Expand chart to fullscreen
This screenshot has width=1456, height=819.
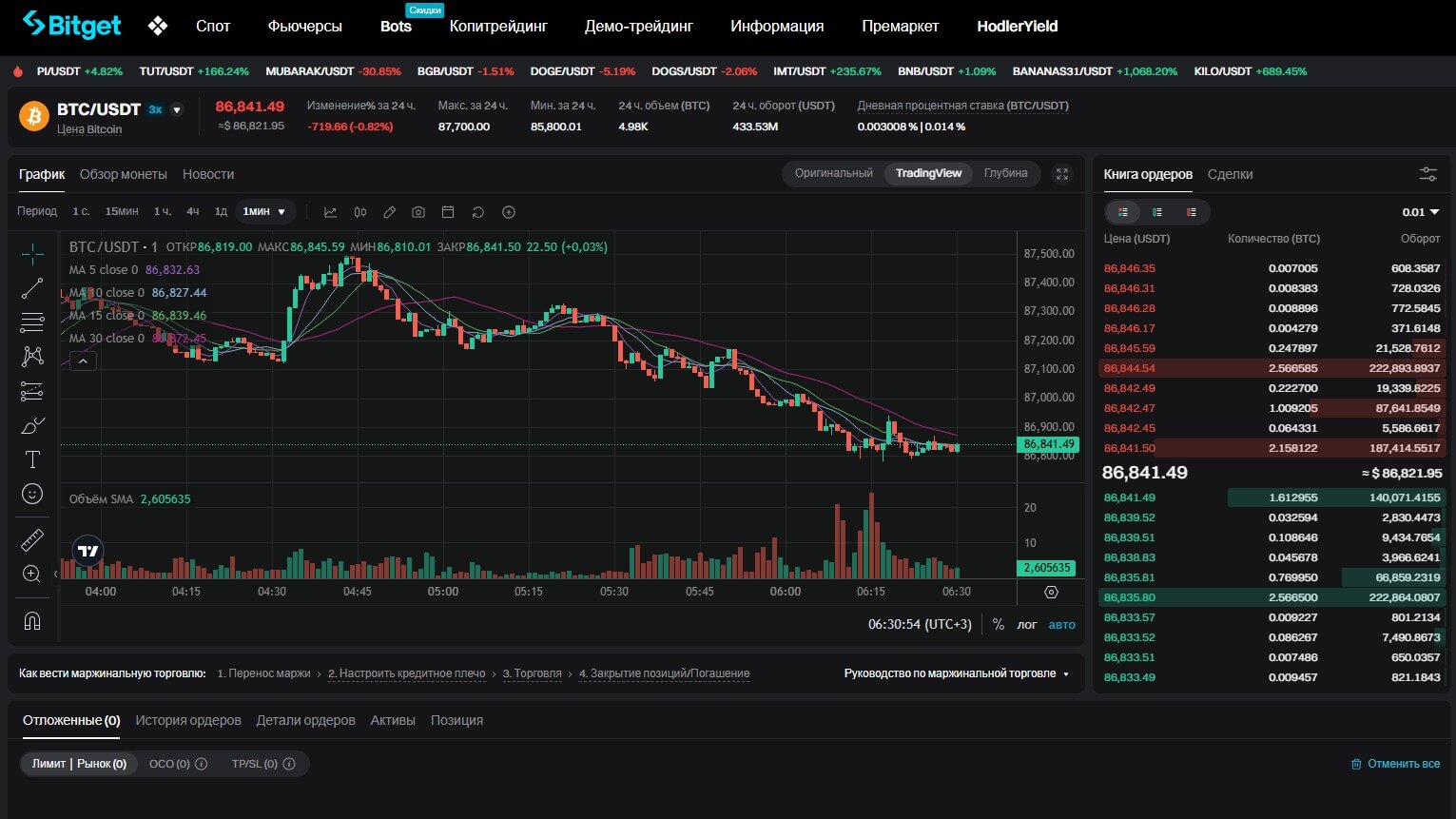pos(1062,174)
